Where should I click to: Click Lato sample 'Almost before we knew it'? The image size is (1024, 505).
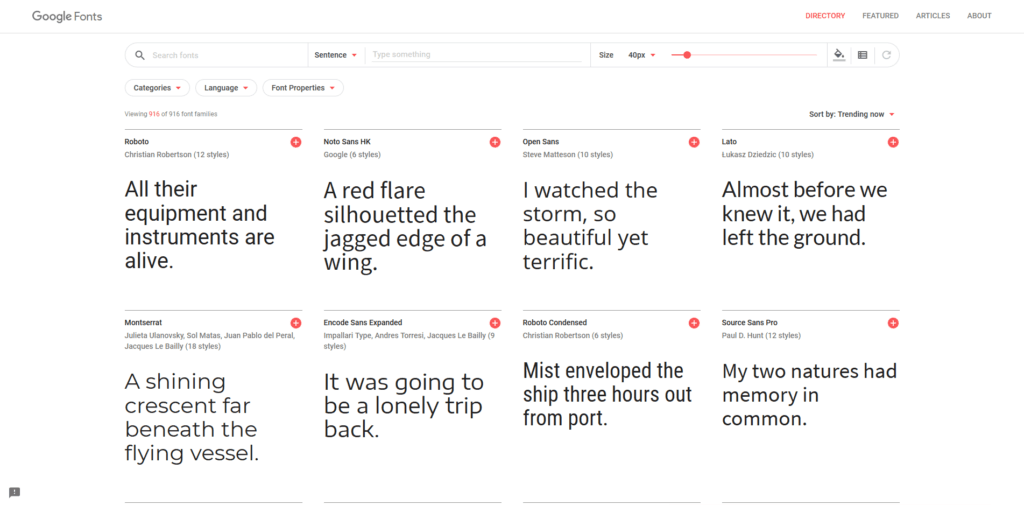[x=805, y=214]
